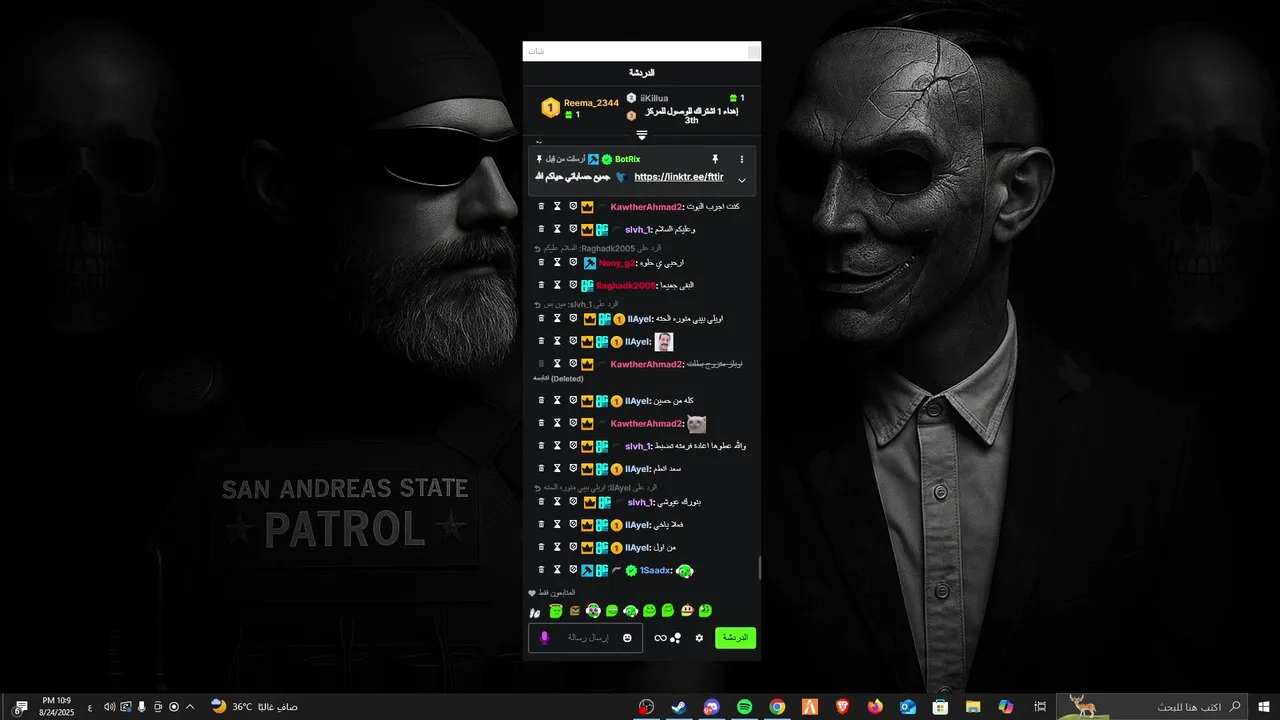Click the infinity channel points icon

660,638
